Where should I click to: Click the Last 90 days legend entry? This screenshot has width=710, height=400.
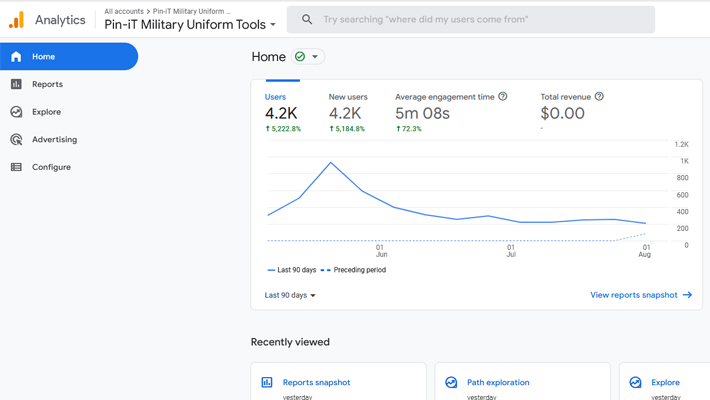point(292,270)
